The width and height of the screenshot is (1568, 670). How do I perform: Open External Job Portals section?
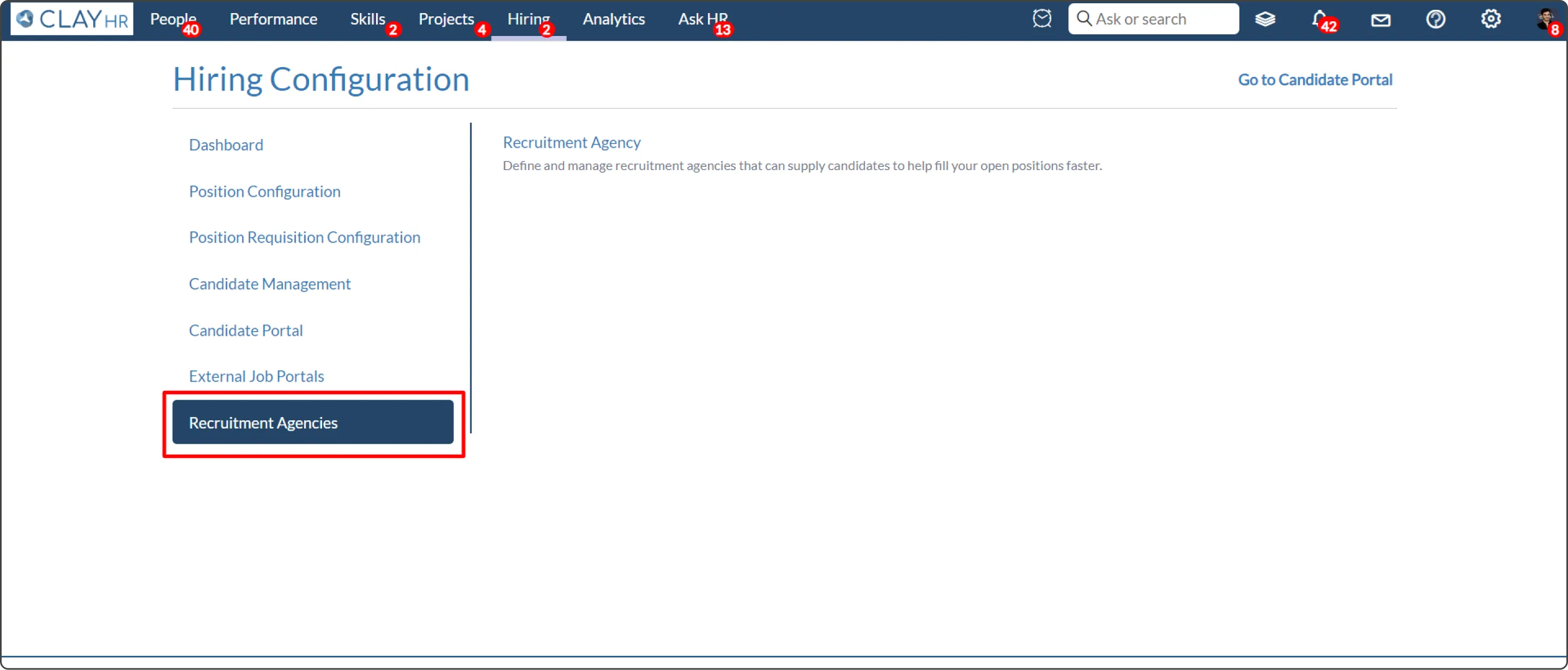tap(256, 376)
